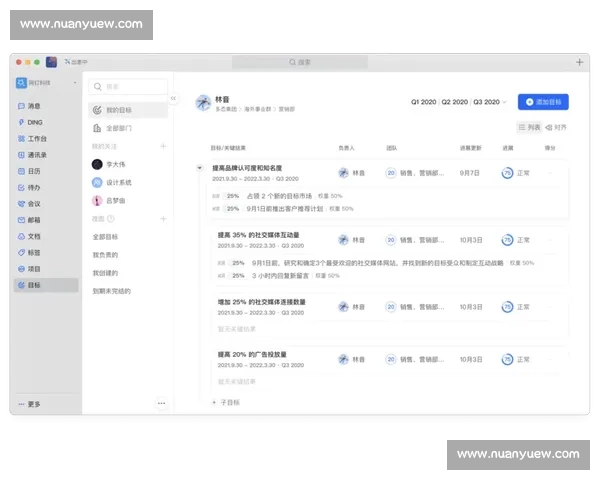Image resolution: width=600 pixels, height=480 pixels.
Task: Click the 海外事业群 breadcrumb
Action: [x=258, y=109]
